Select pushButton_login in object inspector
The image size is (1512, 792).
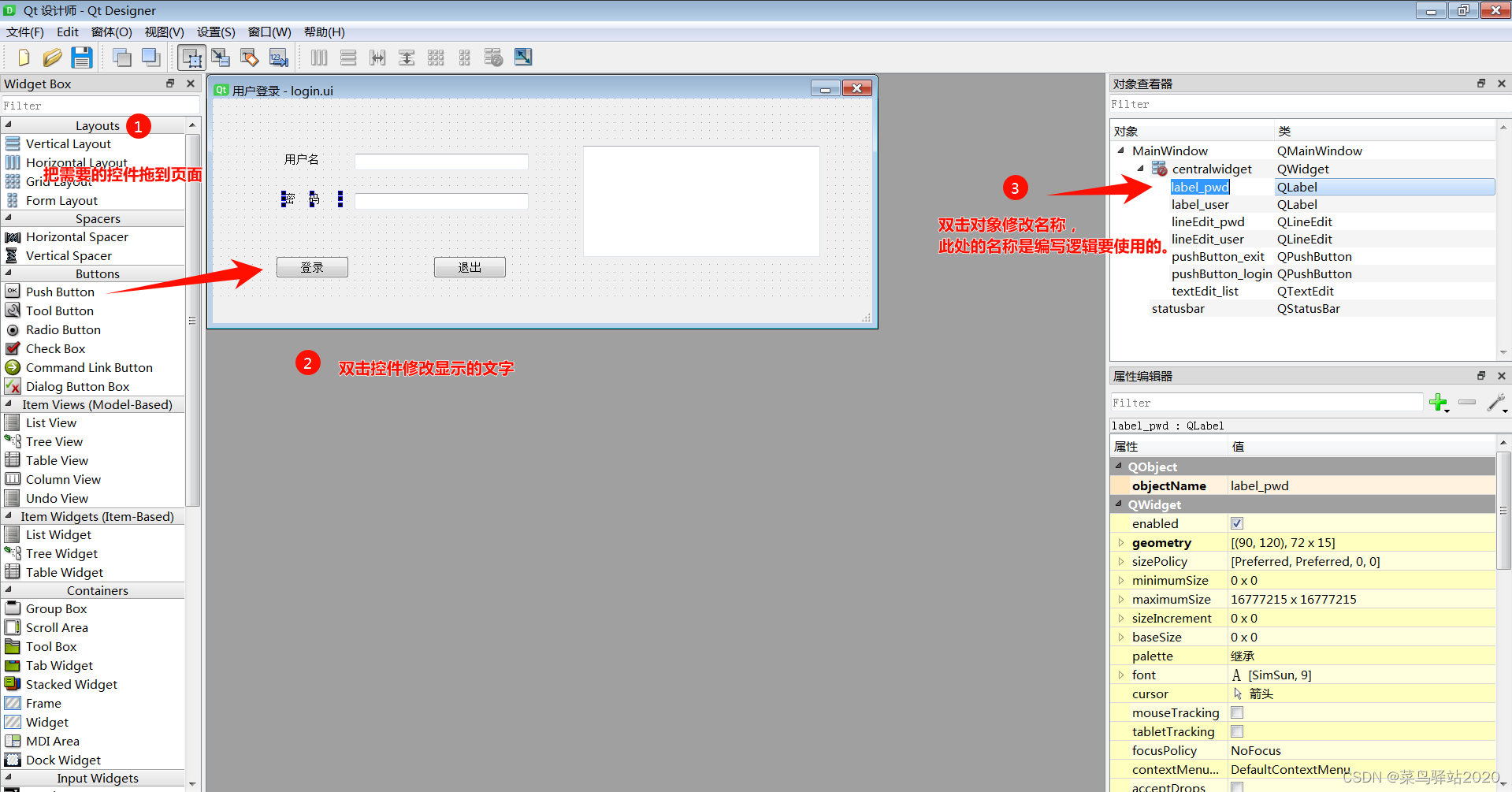tap(1222, 273)
